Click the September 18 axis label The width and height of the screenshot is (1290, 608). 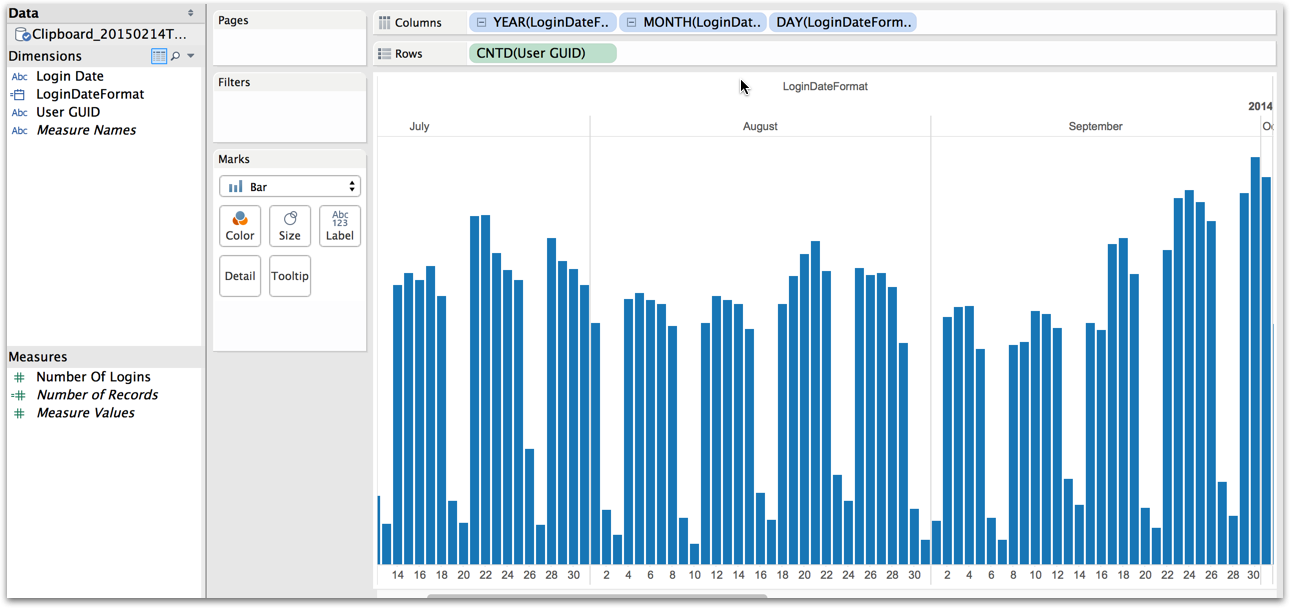coord(1123,576)
